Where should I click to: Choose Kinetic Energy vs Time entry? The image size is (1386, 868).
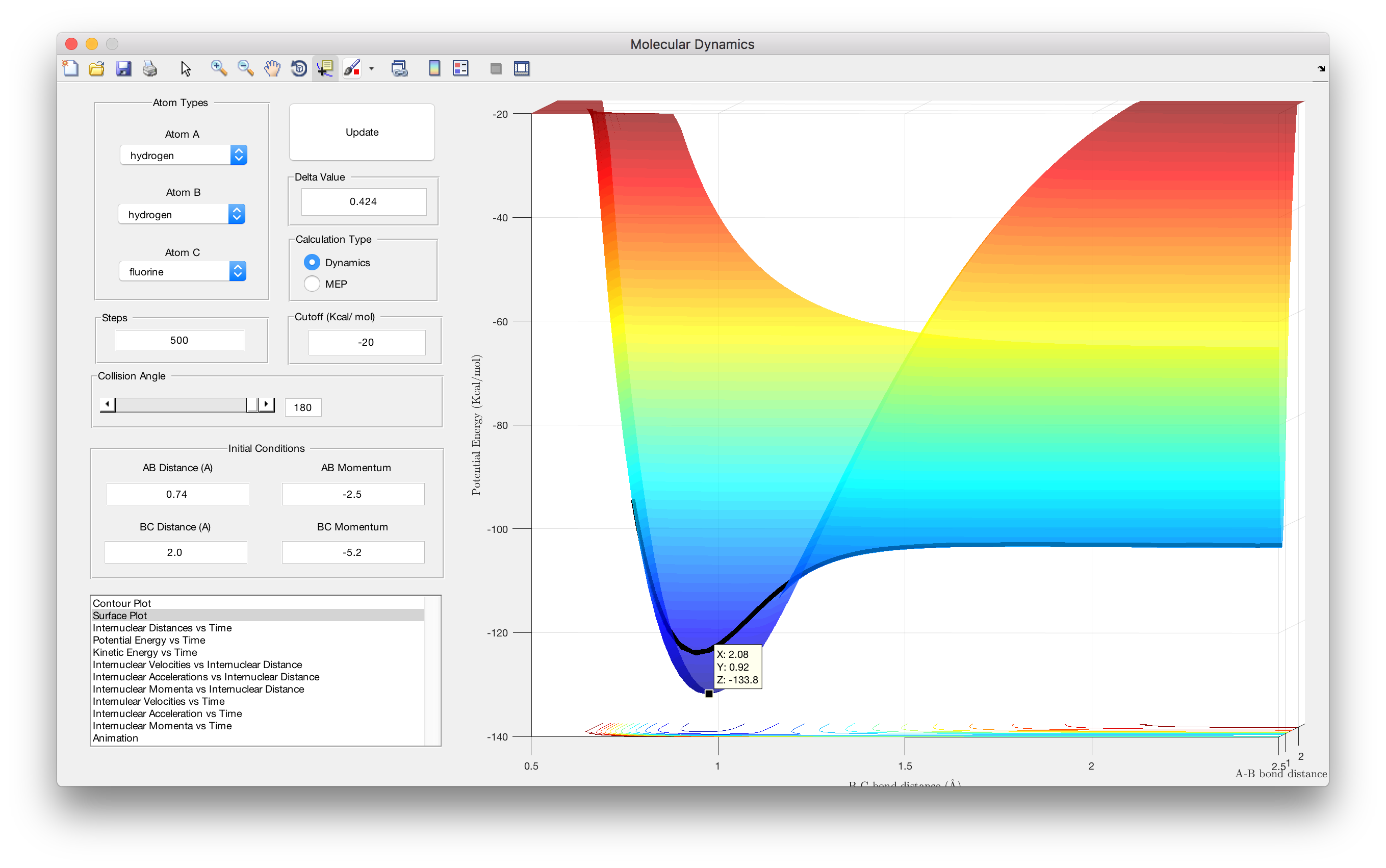145,652
